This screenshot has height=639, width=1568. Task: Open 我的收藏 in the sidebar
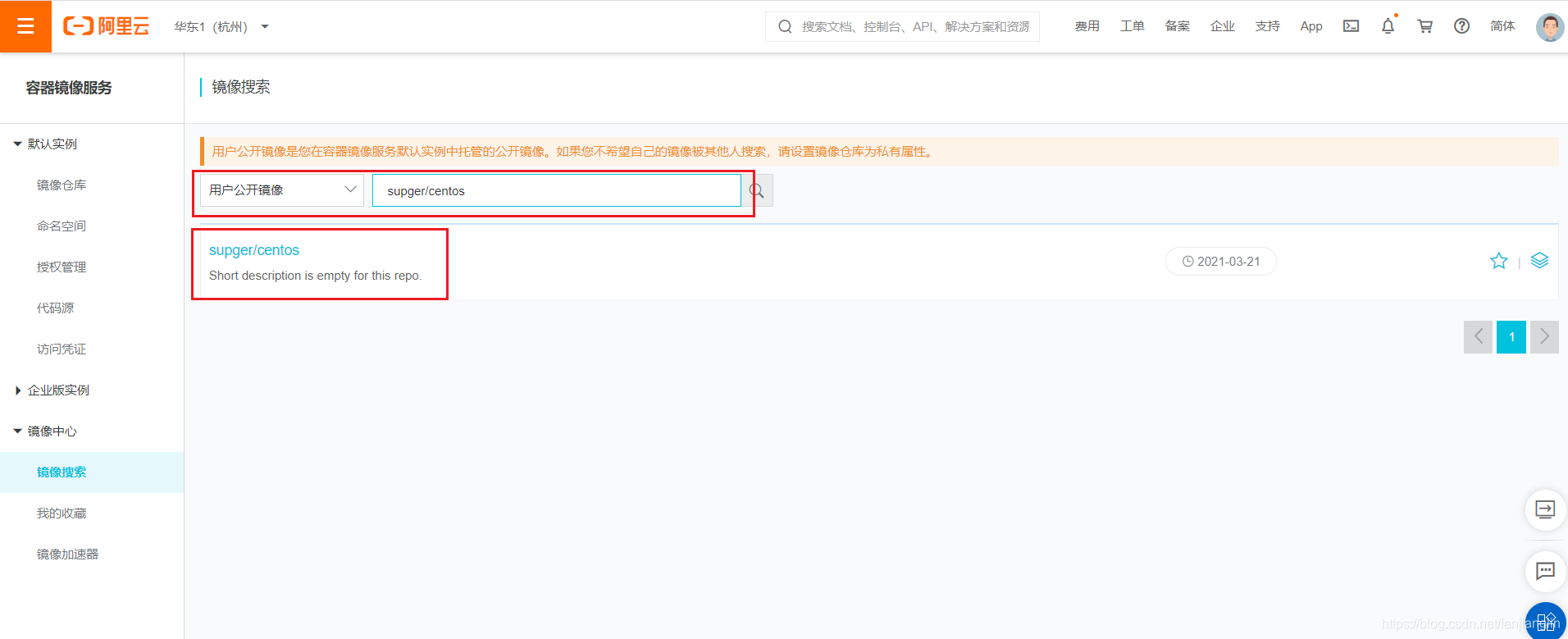[x=62, y=513]
